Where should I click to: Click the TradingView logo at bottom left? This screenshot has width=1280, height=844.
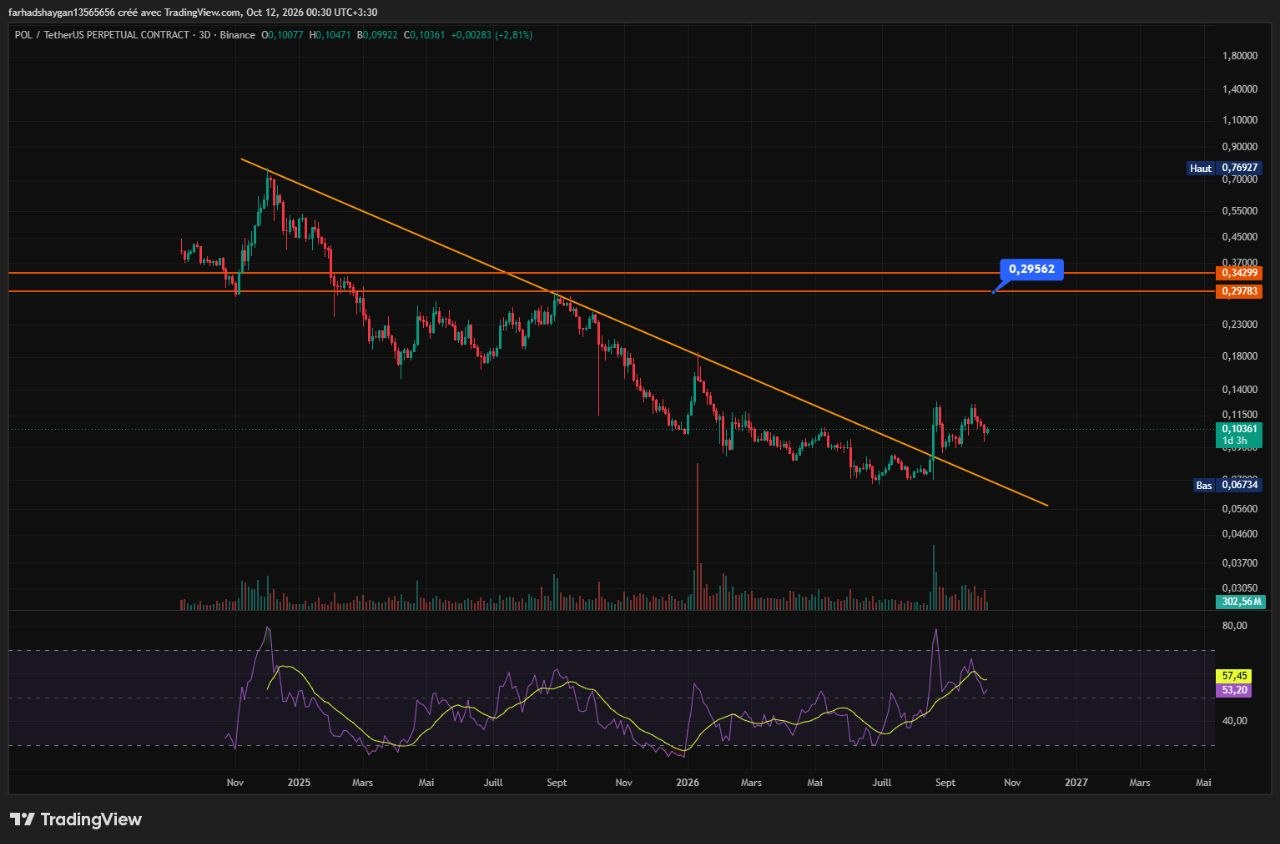coord(76,820)
